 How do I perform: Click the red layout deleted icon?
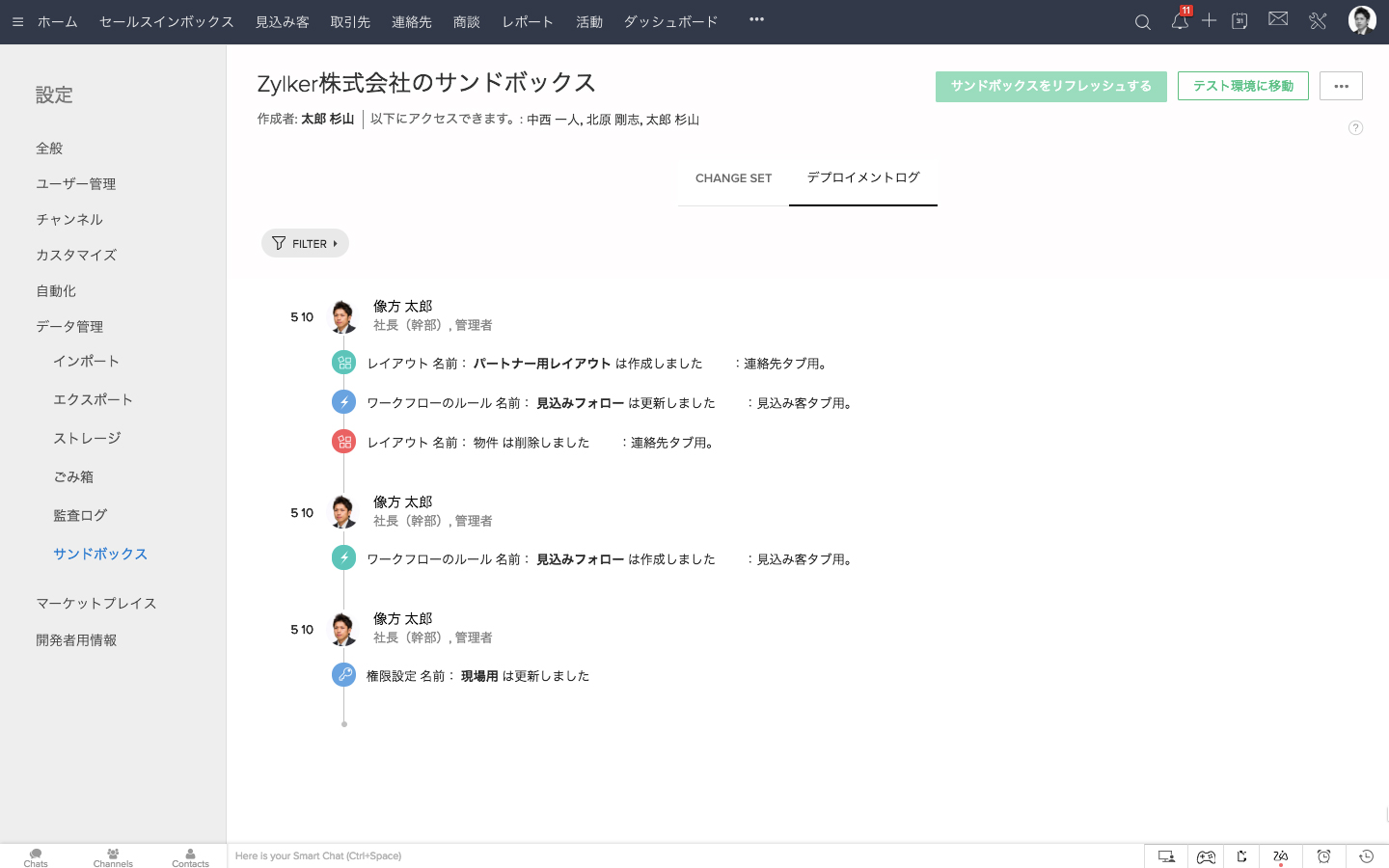pyautogui.click(x=344, y=442)
